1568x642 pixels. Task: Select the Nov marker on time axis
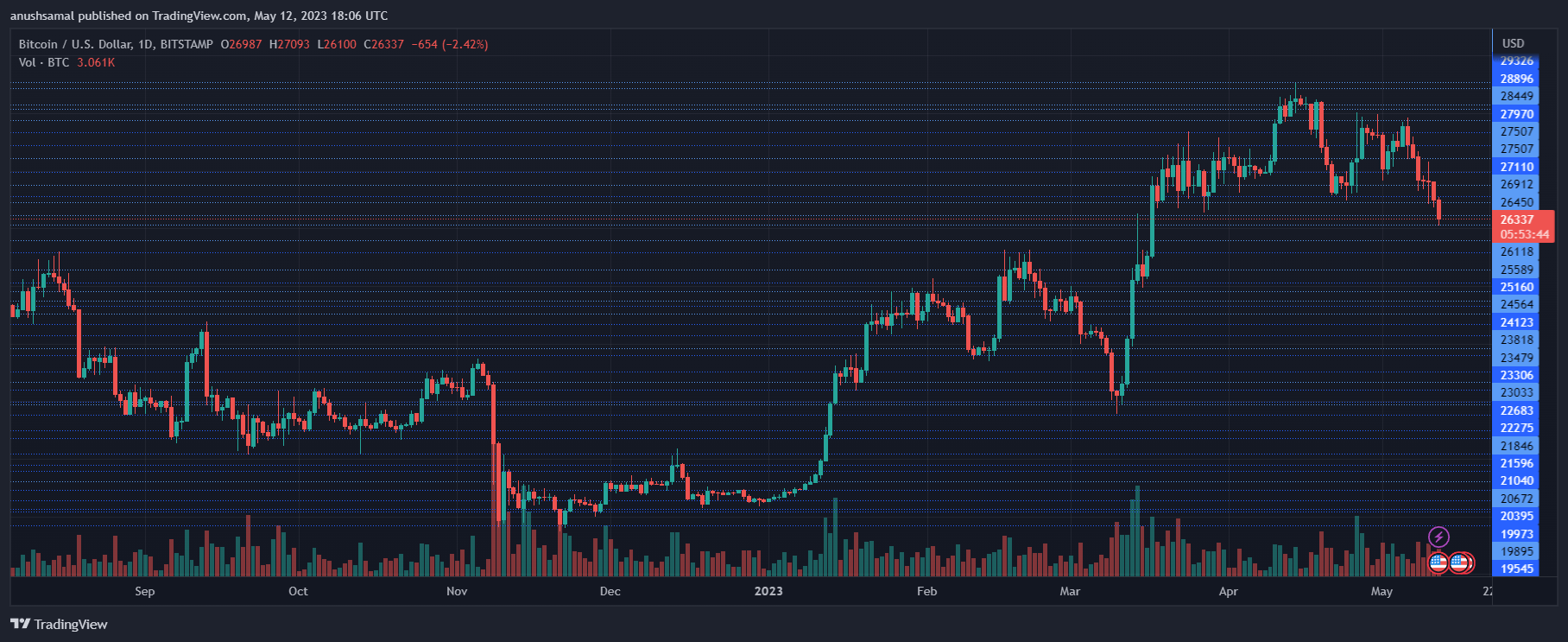[457, 591]
